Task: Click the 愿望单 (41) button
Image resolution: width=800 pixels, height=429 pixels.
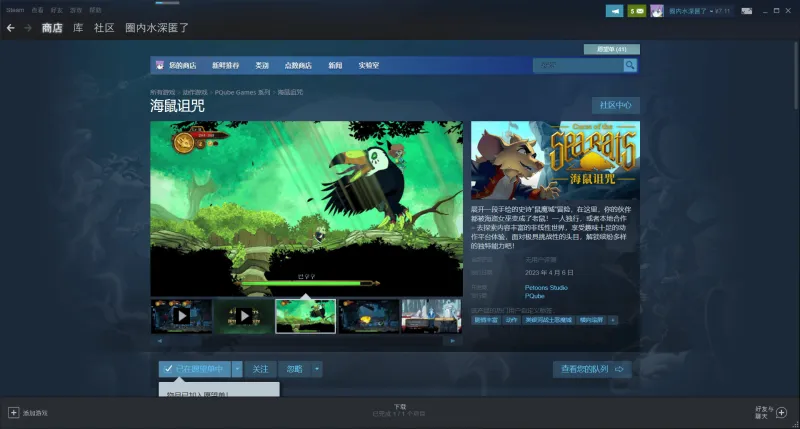Action: tap(612, 49)
